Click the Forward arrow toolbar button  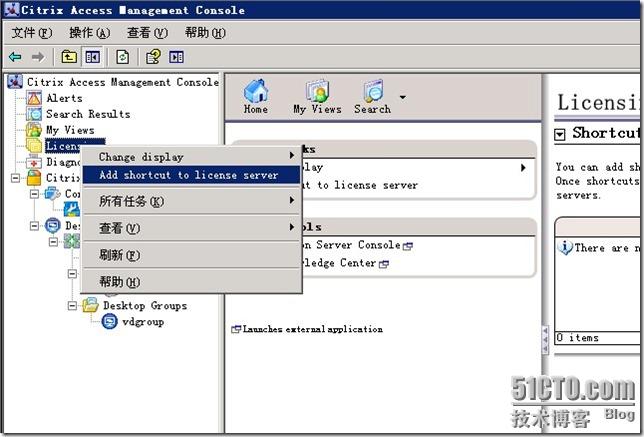pyautogui.click(x=38, y=57)
